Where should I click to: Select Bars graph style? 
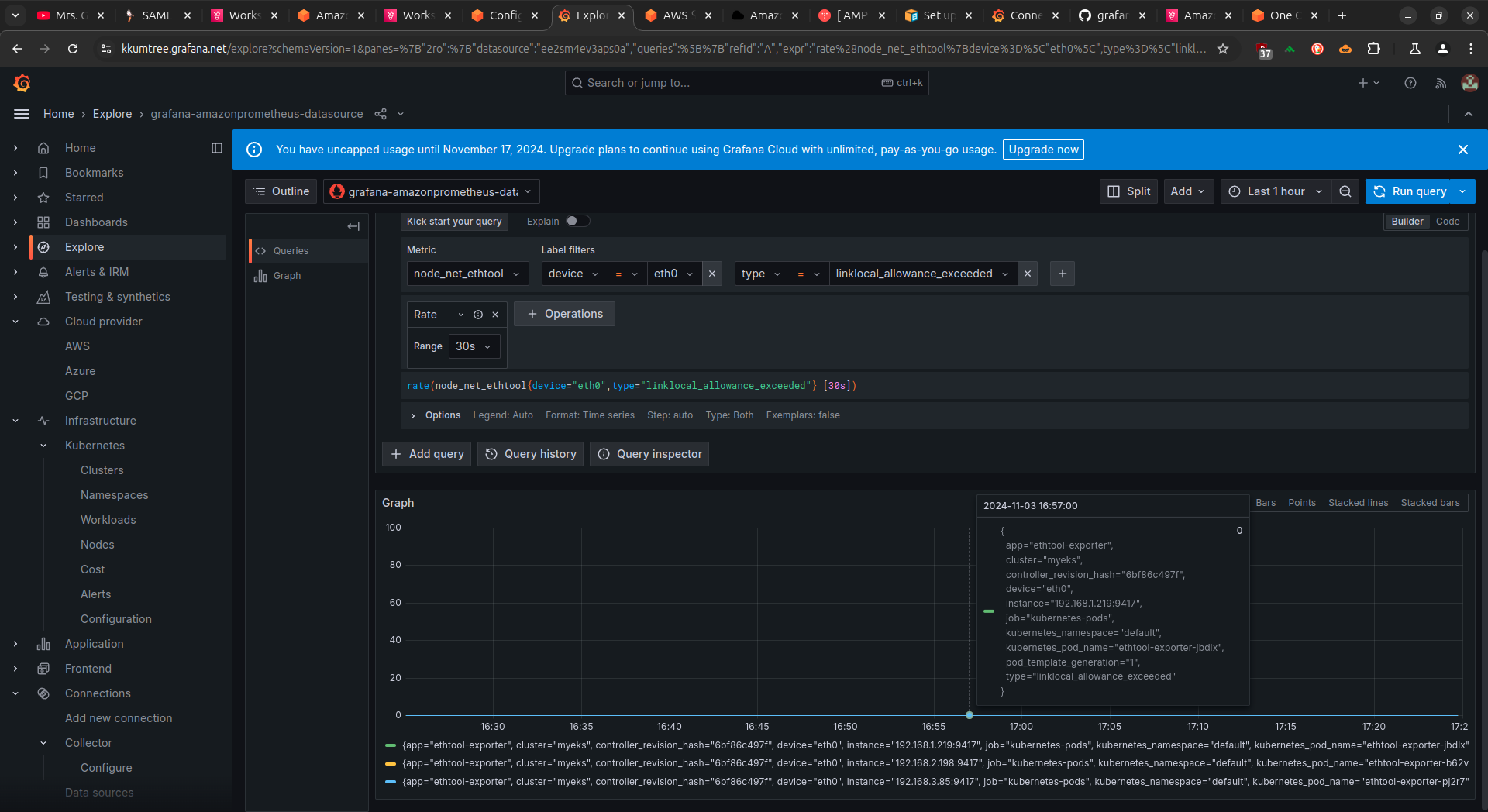coord(1266,503)
